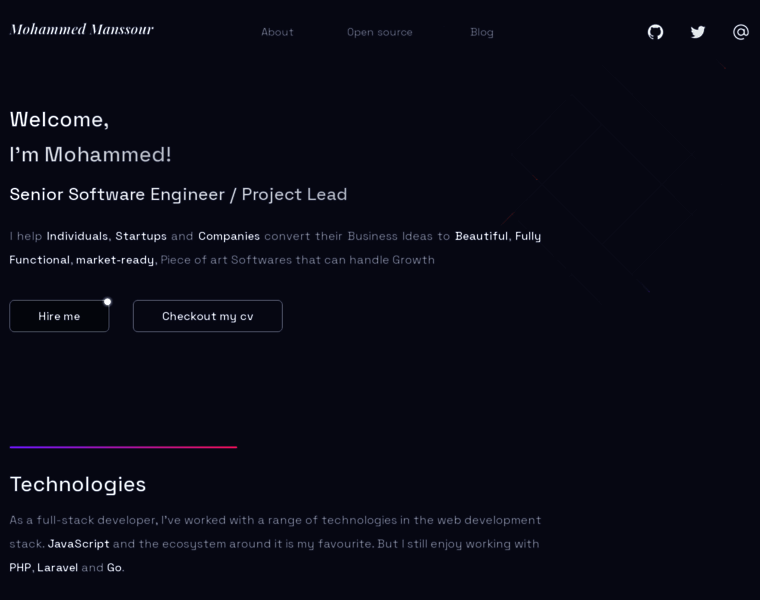Click the Mohammed Manssour site logo
Viewport: 760px width, 600px height.
coord(82,30)
